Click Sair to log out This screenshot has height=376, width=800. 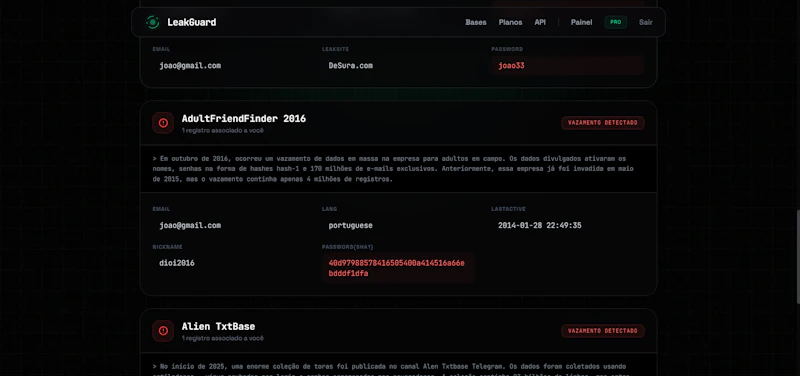tap(645, 22)
